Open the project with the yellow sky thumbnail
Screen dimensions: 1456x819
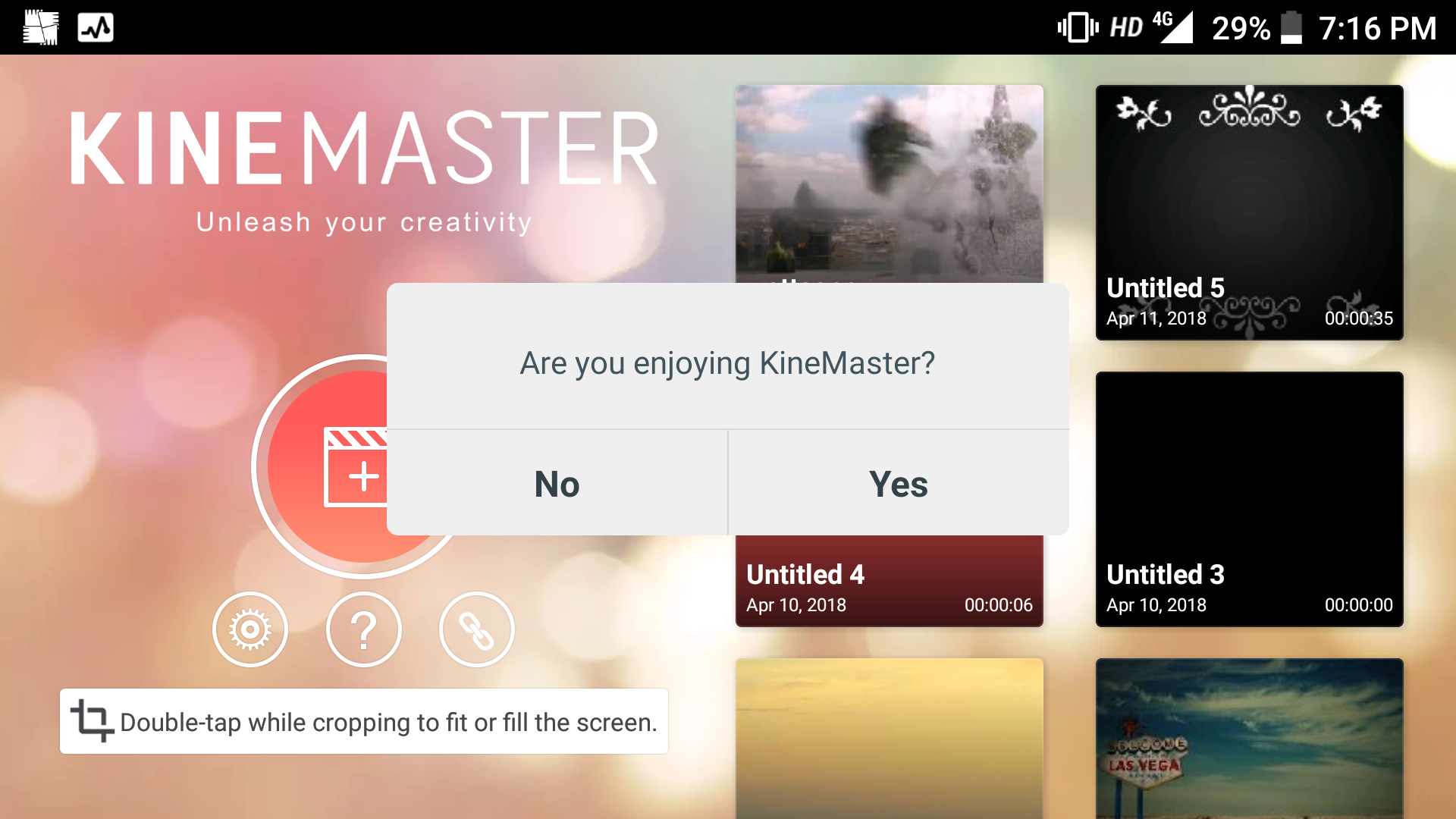pyautogui.click(x=889, y=739)
